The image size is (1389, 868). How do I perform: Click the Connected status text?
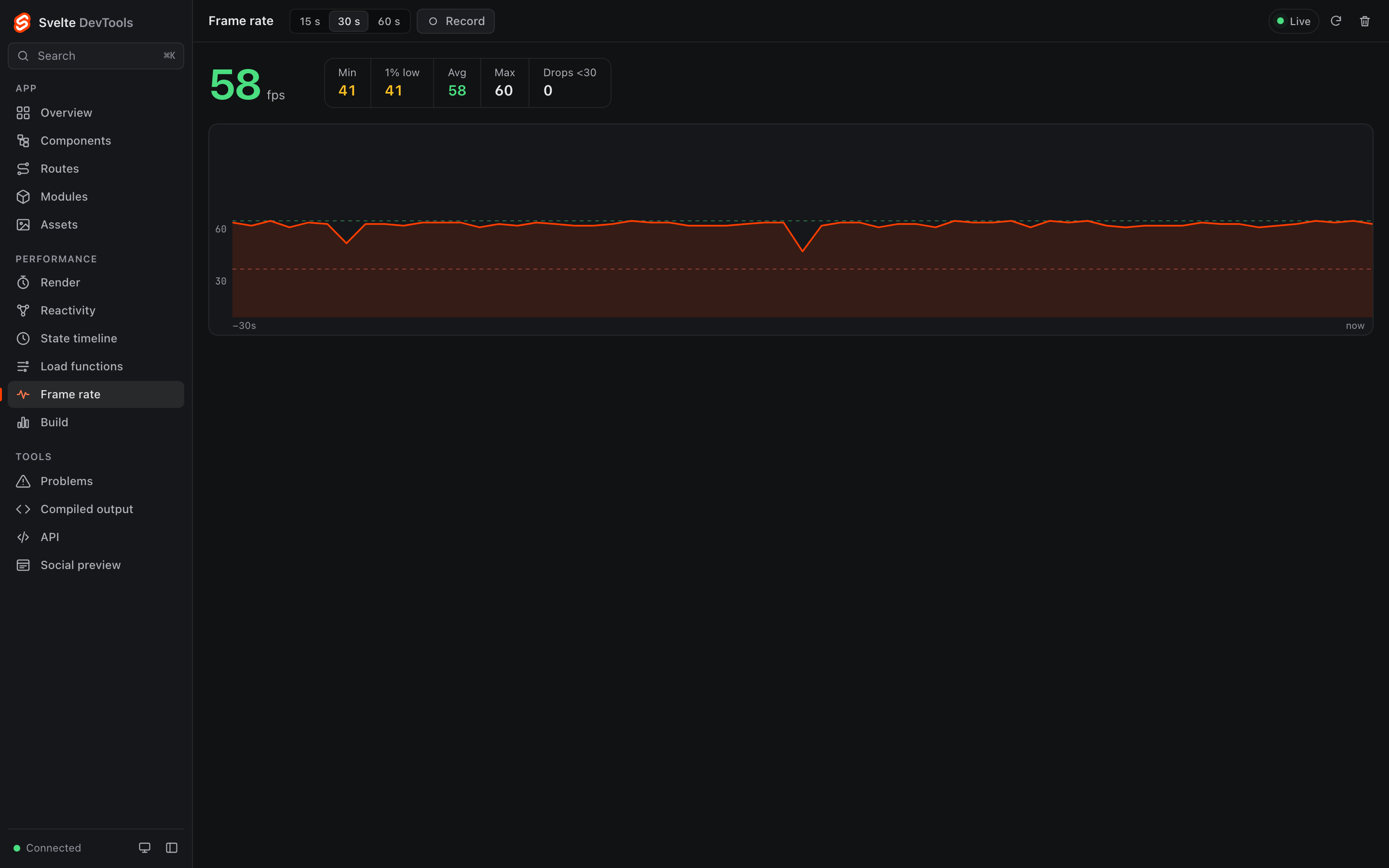(54, 848)
